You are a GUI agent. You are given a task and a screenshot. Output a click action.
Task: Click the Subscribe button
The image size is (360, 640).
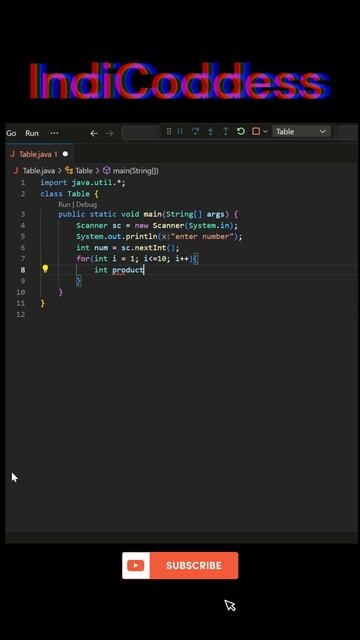tap(180, 565)
